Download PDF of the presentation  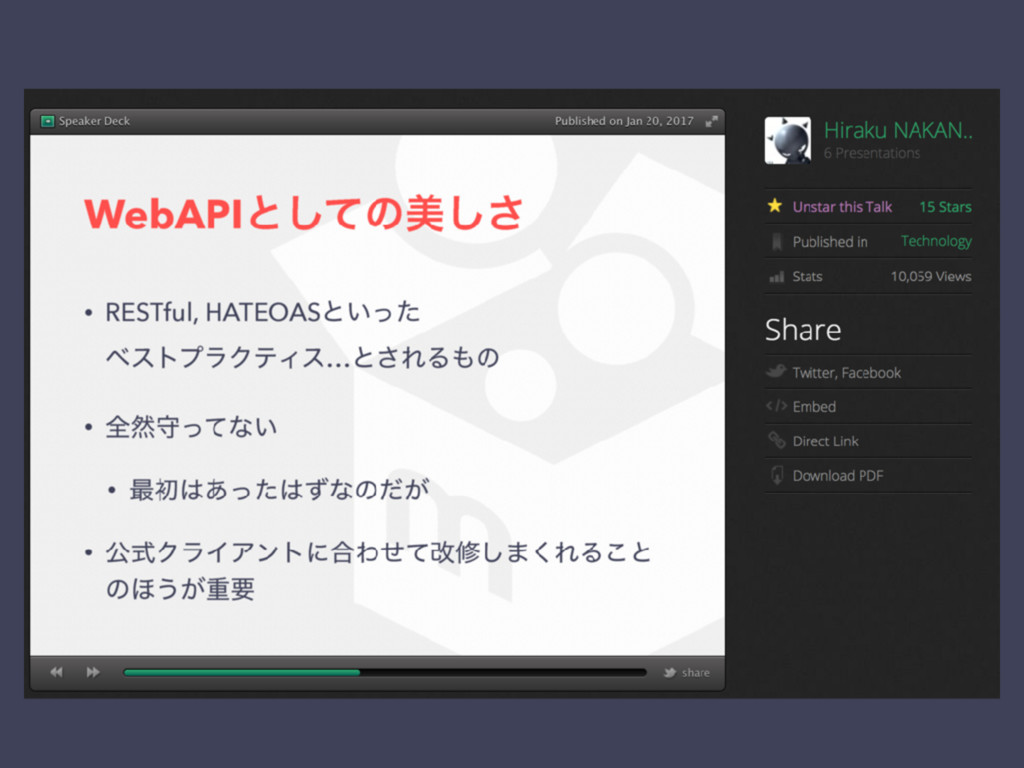tap(838, 476)
